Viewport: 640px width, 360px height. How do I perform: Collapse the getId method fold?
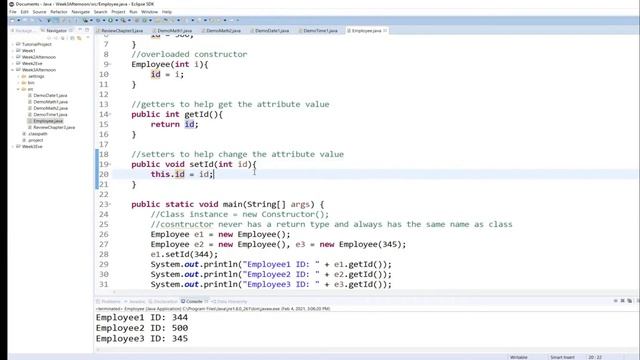click(111, 115)
